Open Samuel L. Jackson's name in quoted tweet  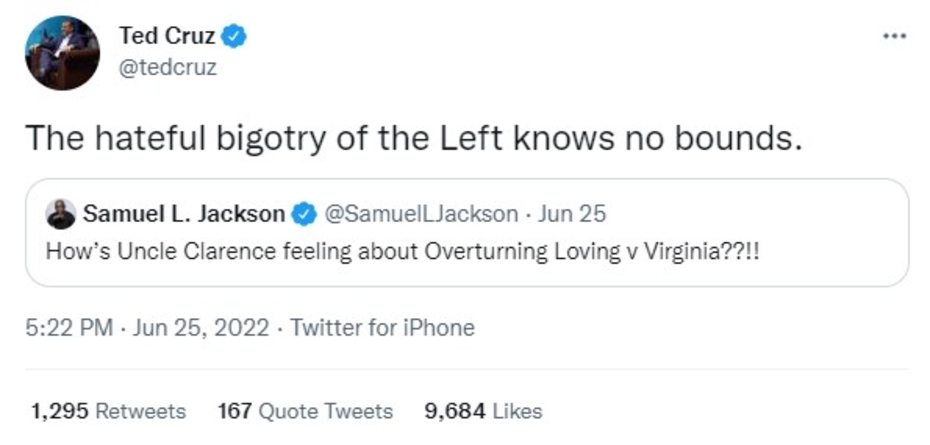[184, 214]
